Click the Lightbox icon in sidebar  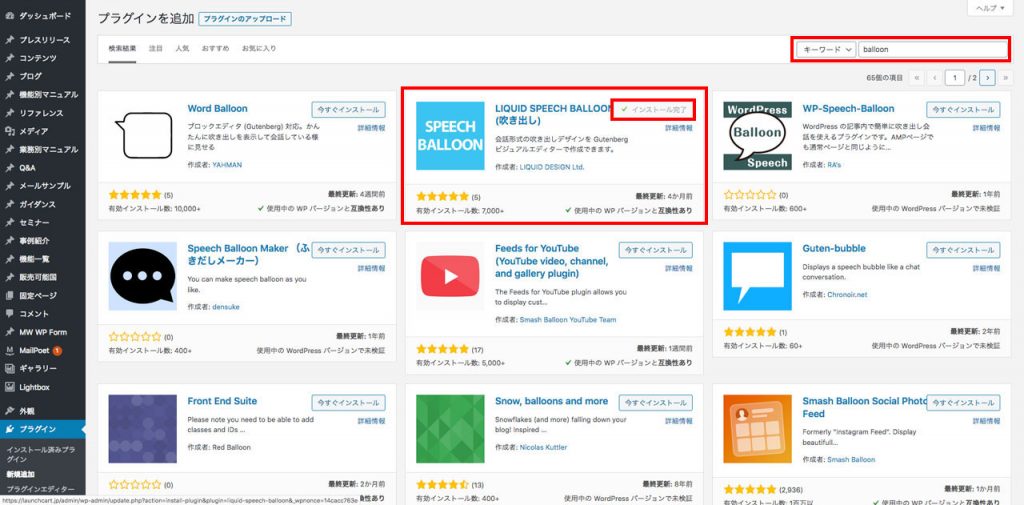click(x=9, y=387)
